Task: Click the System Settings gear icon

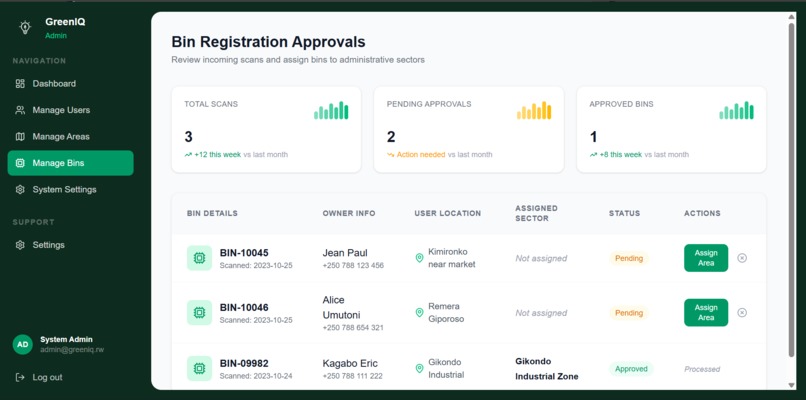Action: (20, 189)
